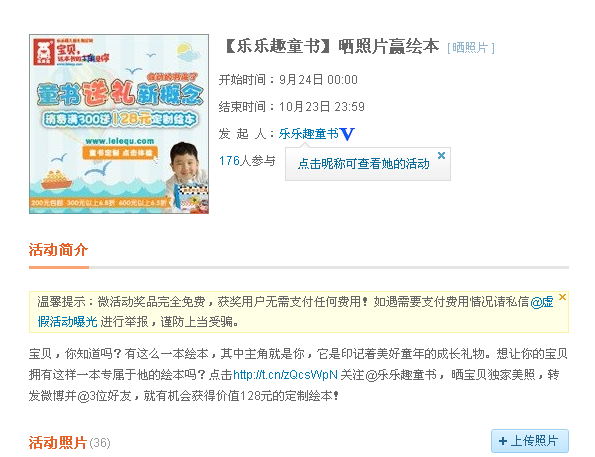Open the [晒照片] category link

tap(471, 48)
